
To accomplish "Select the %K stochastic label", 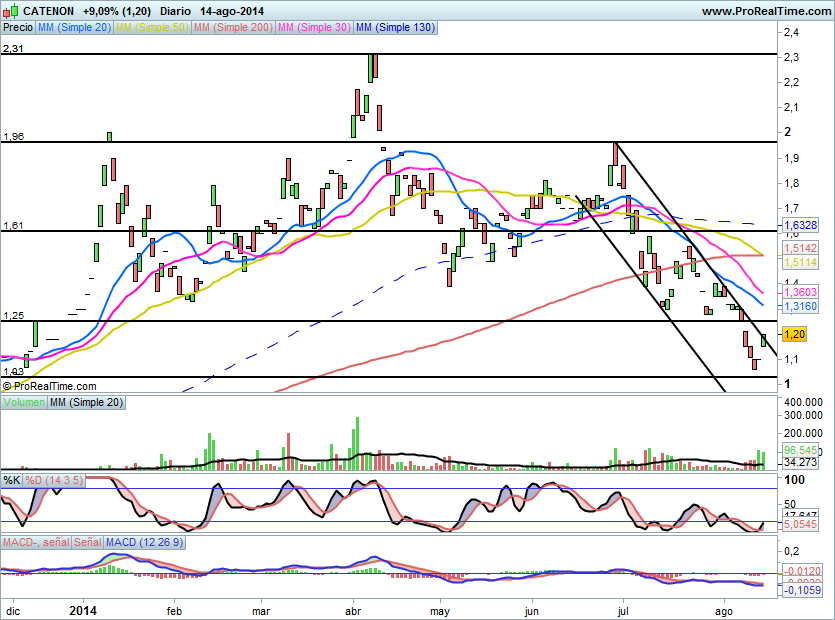I will [12, 480].
